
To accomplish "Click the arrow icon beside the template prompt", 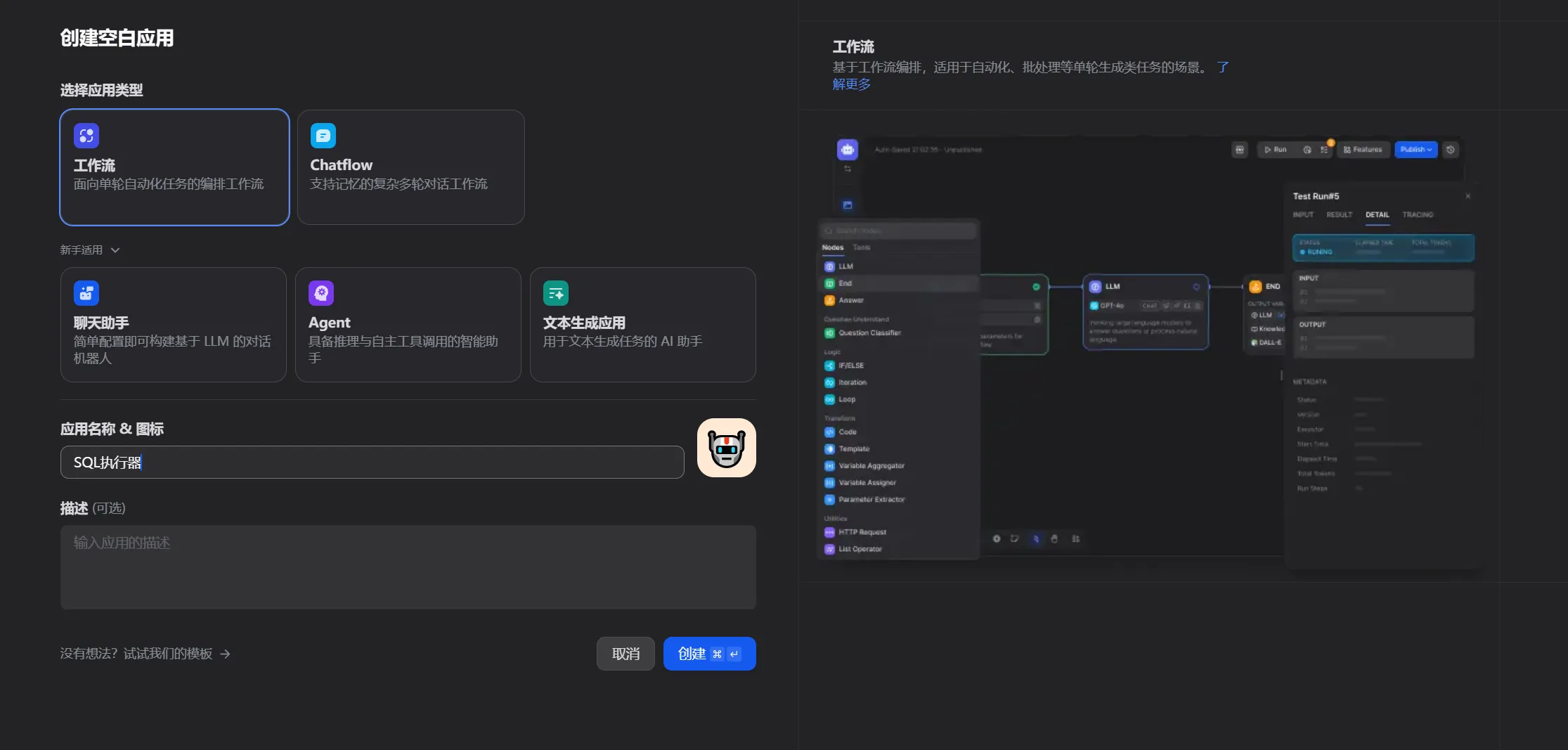I will [x=225, y=654].
